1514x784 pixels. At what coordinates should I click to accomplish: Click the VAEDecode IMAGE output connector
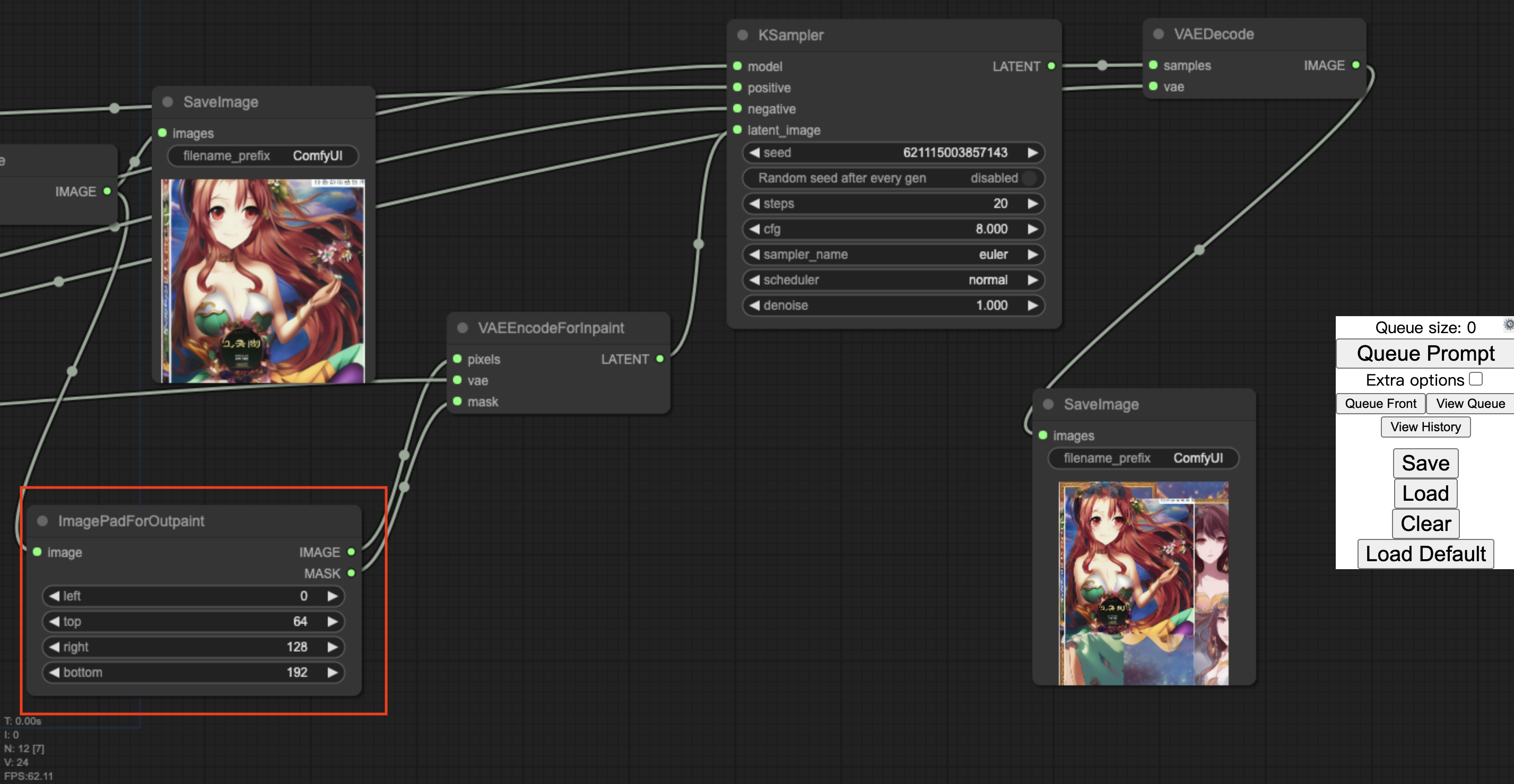[x=1356, y=65]
